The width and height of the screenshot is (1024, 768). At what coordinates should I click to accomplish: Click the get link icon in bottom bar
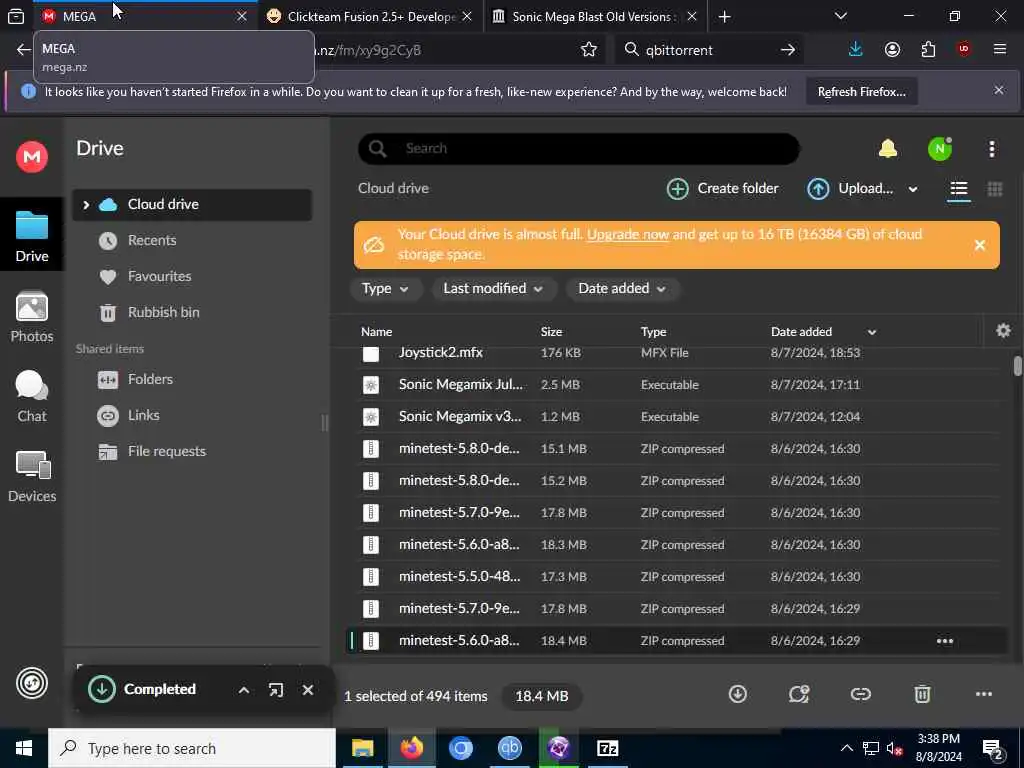click(860, 694)
